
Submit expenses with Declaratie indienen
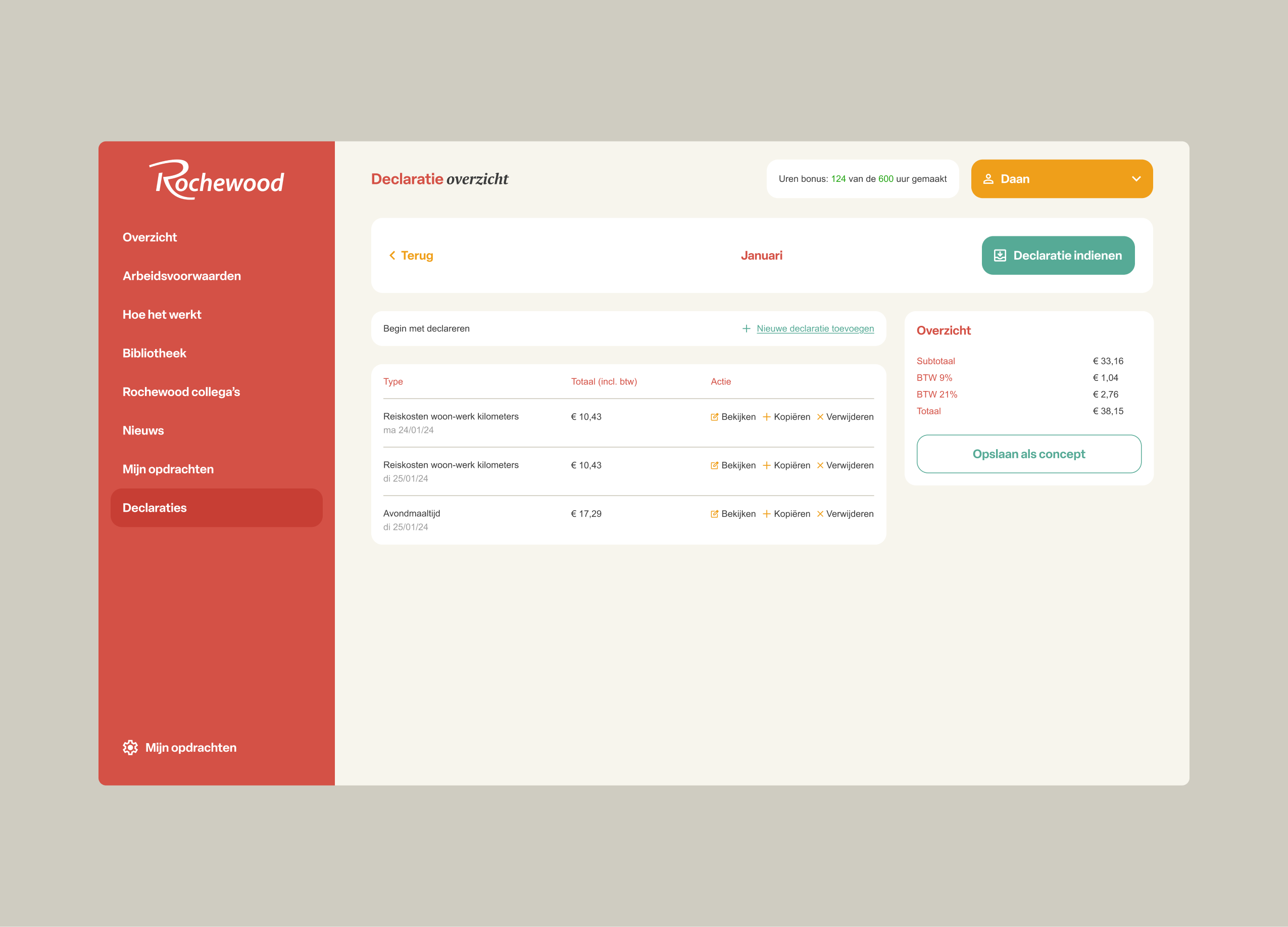pyautogui.click(x=1058, y=255)
